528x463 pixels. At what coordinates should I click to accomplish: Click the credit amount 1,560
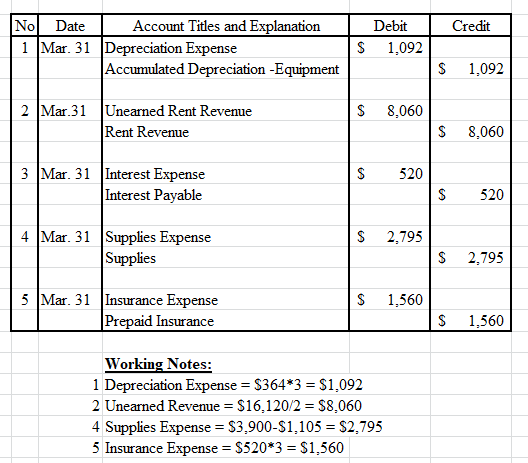pos(471,321)
